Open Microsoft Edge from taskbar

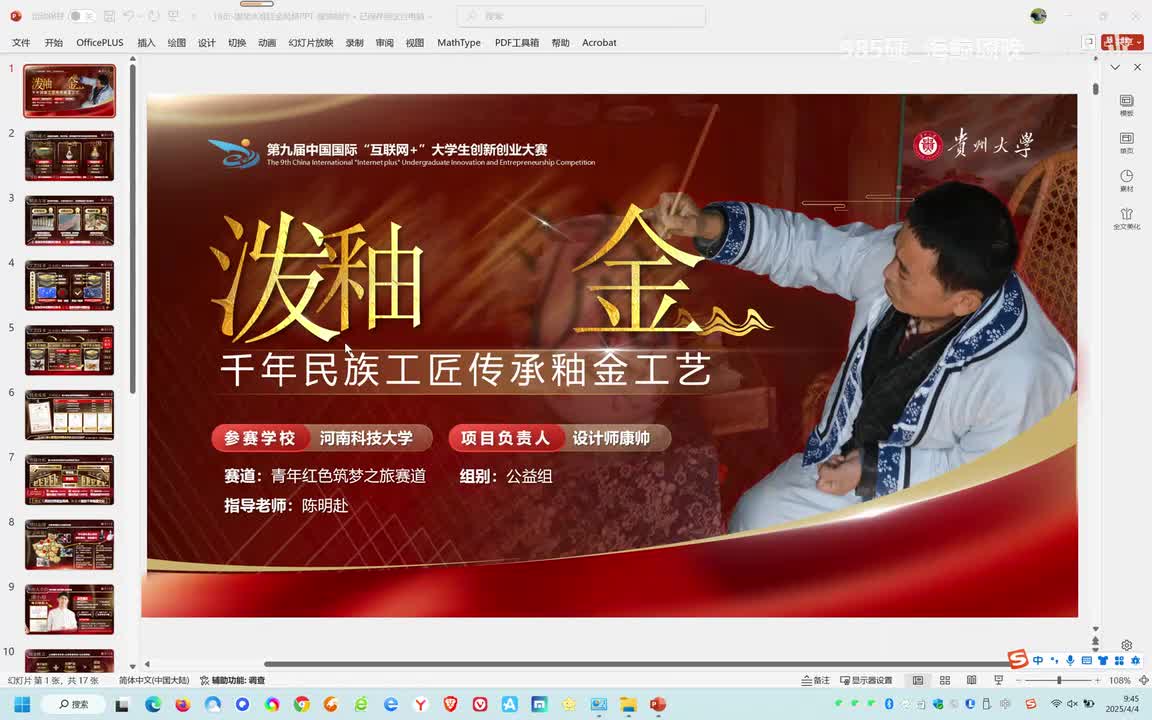[x=153, y=705]
